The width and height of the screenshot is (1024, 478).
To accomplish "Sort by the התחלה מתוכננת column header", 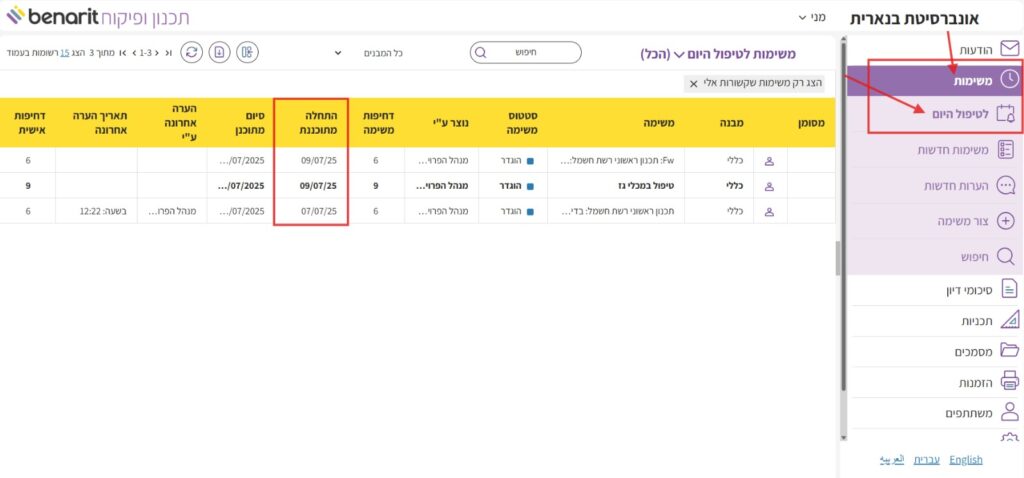I will click(x=310, y=122).
